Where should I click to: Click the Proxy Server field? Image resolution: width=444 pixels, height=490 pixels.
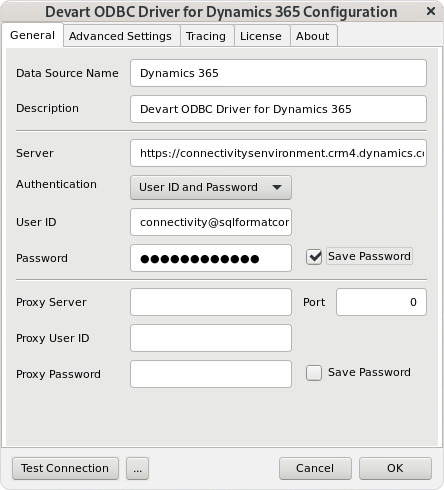pos(211,302)
